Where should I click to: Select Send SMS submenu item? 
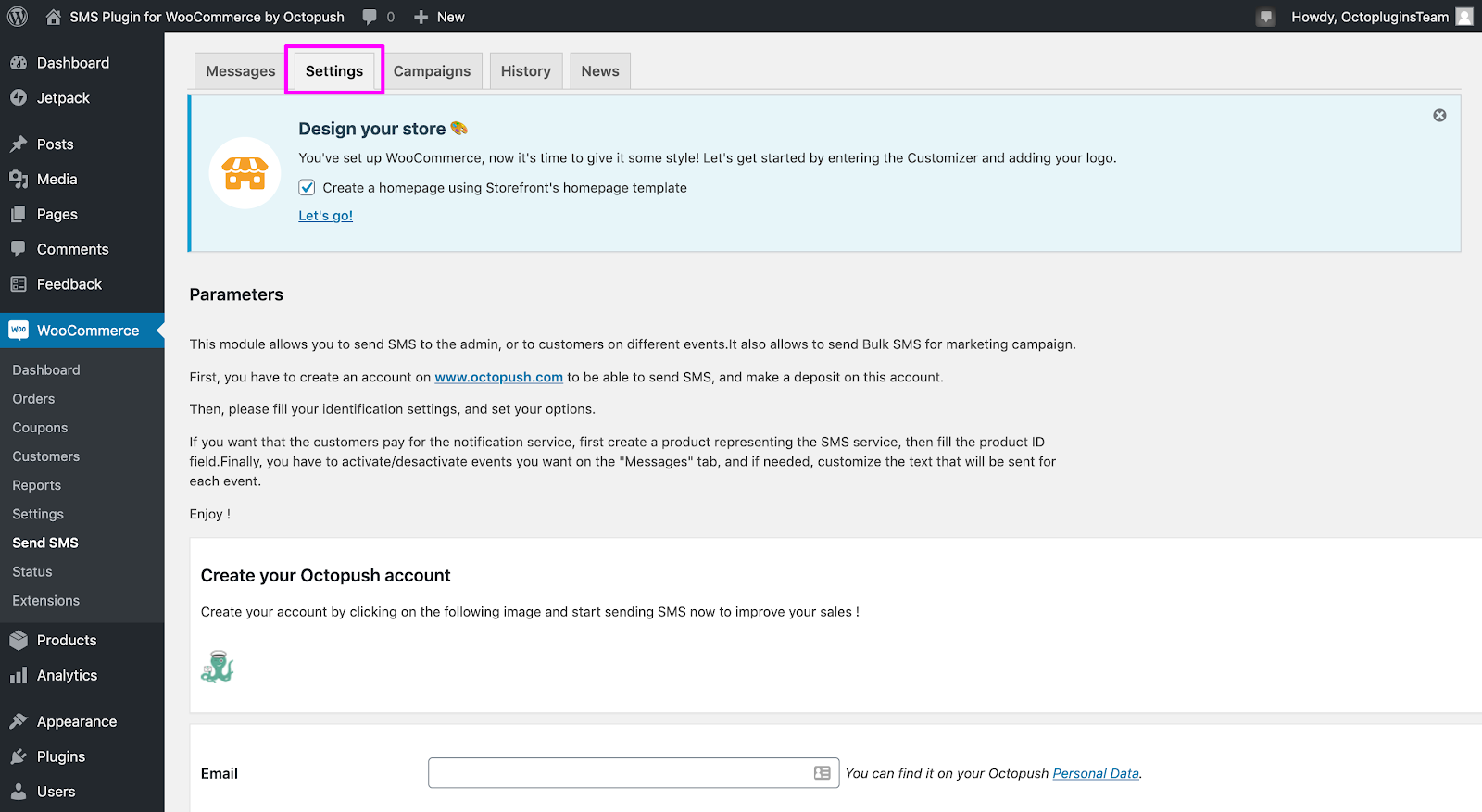[x=45, y=543]
